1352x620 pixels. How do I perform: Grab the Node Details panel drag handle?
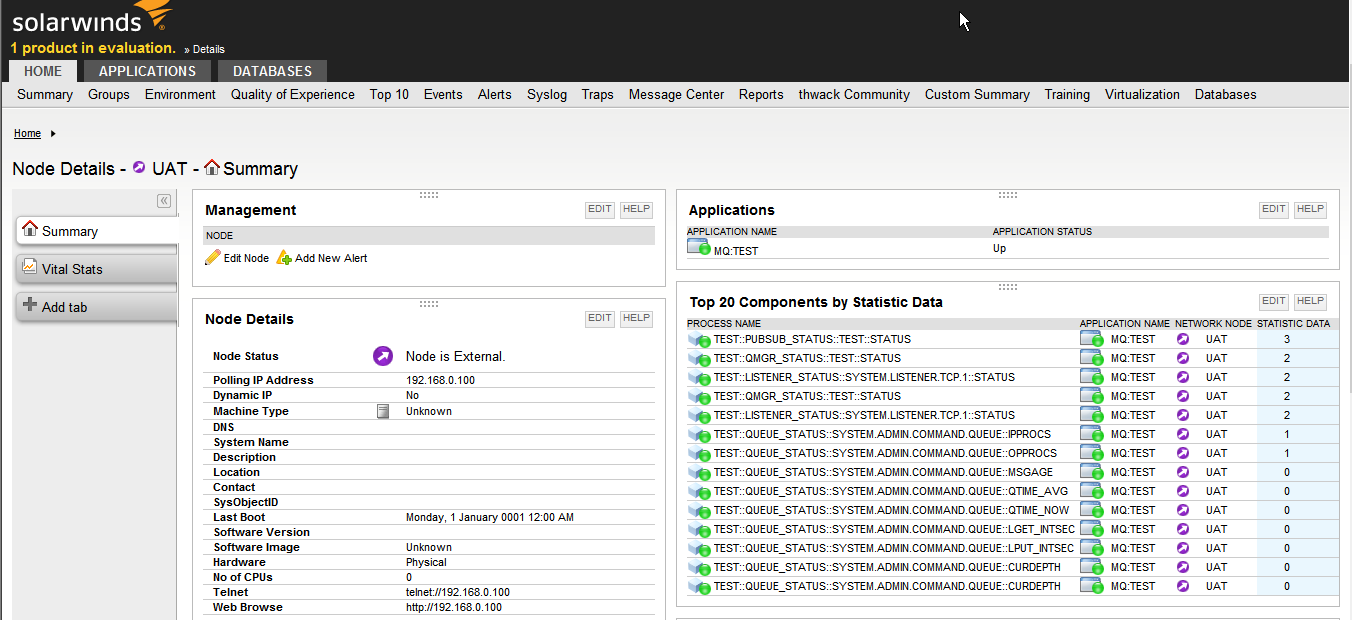[429, 304]
